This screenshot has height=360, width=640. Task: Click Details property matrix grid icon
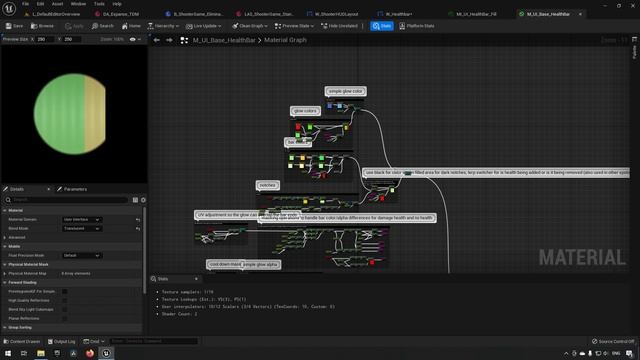pyautogui.click(x=135, y=200)
